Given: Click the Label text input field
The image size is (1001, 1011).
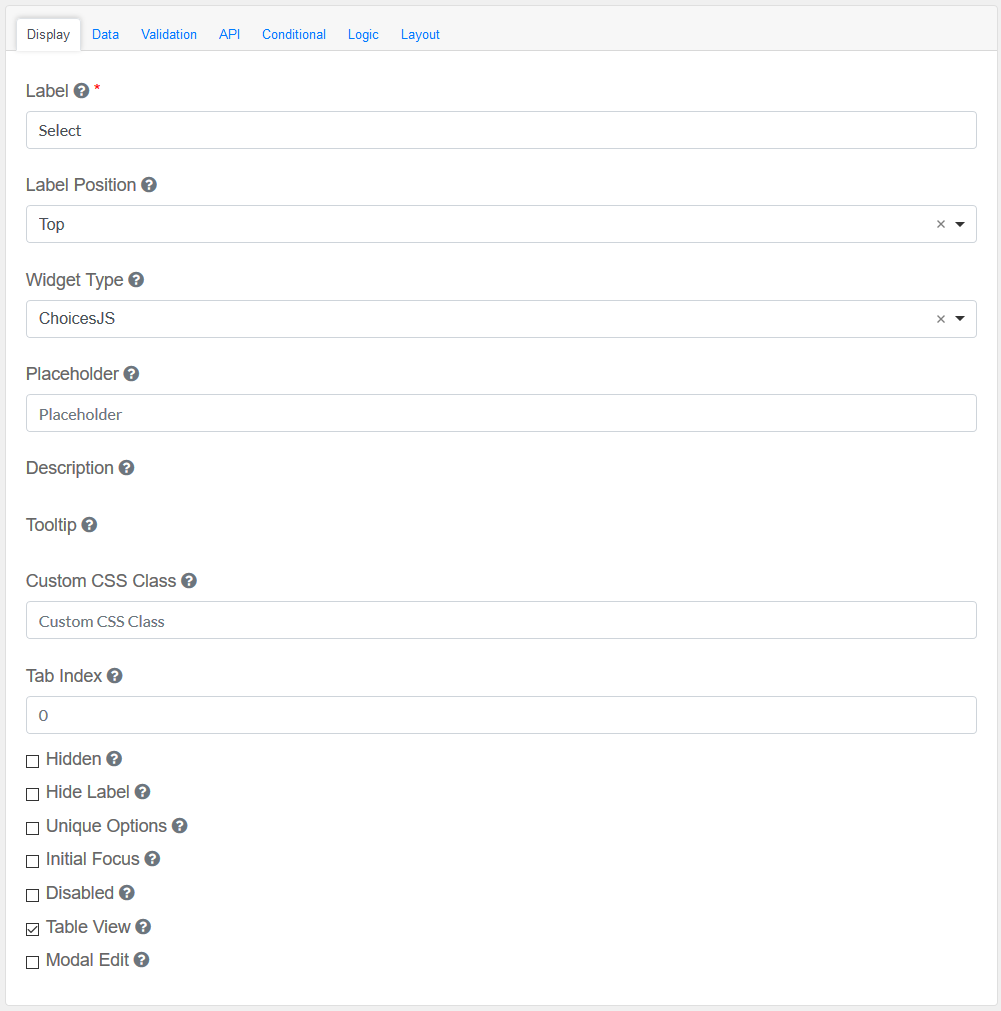Looking at the screenshot, I should tap(500, 130).
